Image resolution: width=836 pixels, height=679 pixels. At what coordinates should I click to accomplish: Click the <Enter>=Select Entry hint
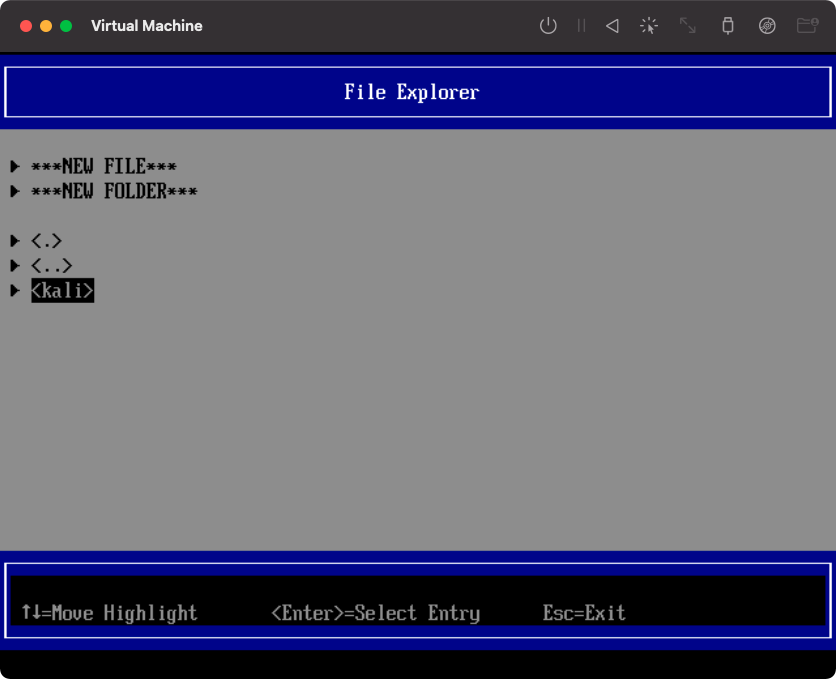click(x=376, y=613)
